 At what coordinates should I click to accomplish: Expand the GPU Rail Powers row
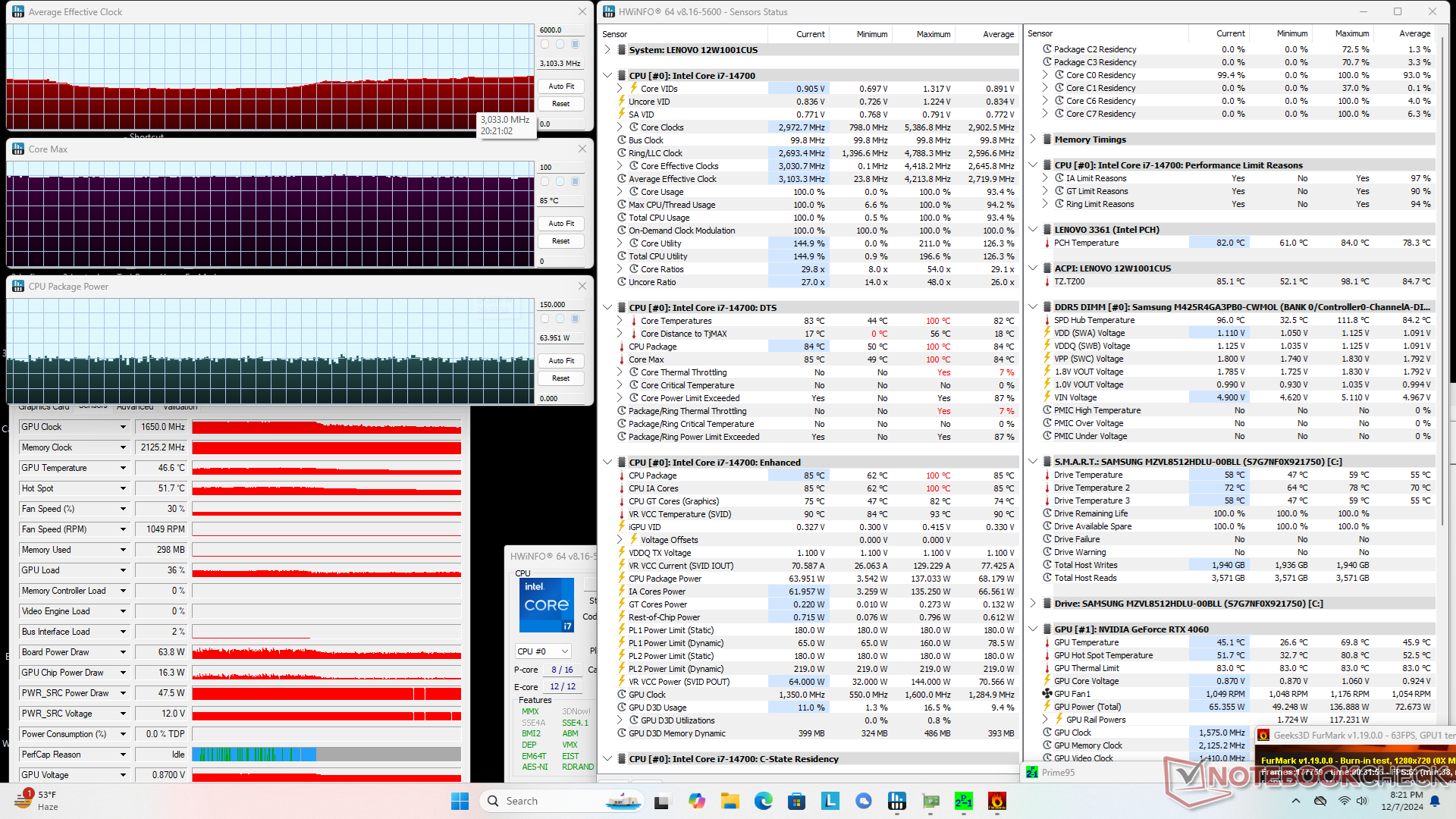(1045, 720)
